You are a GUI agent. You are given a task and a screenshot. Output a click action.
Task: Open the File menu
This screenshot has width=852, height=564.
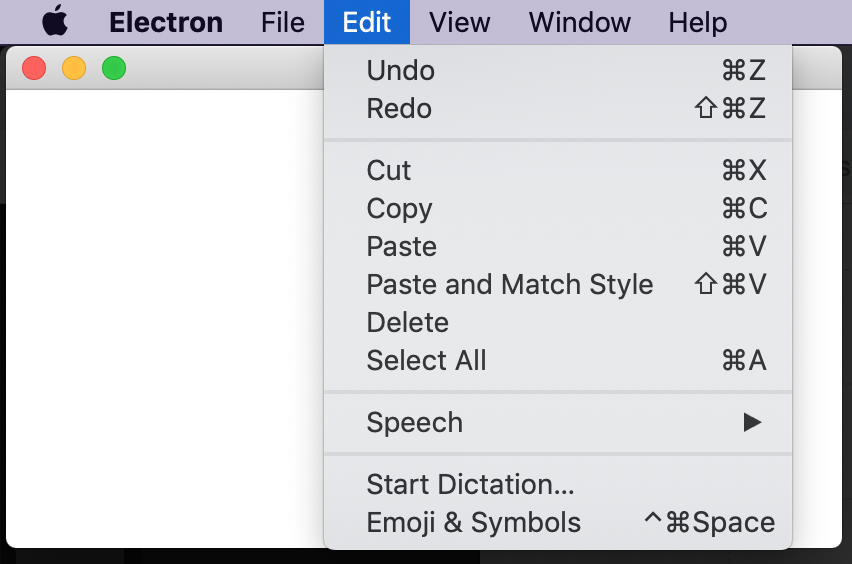(283, 22)
